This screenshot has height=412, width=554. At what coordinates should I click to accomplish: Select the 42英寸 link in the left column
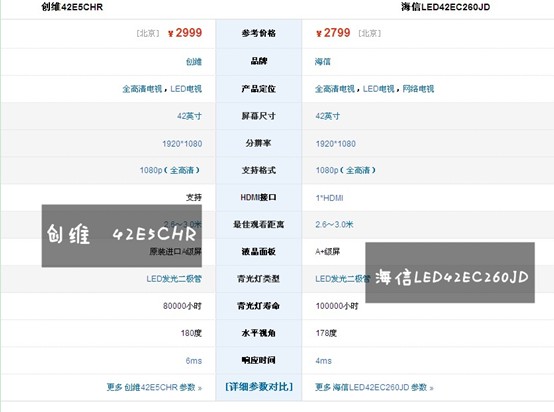189,116
